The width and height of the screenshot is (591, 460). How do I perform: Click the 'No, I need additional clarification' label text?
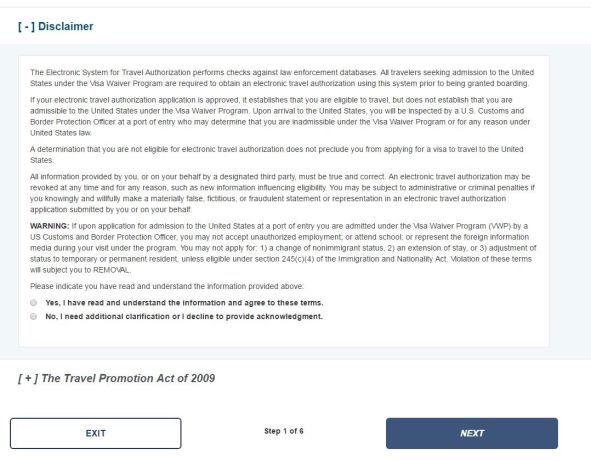[184, 316]
